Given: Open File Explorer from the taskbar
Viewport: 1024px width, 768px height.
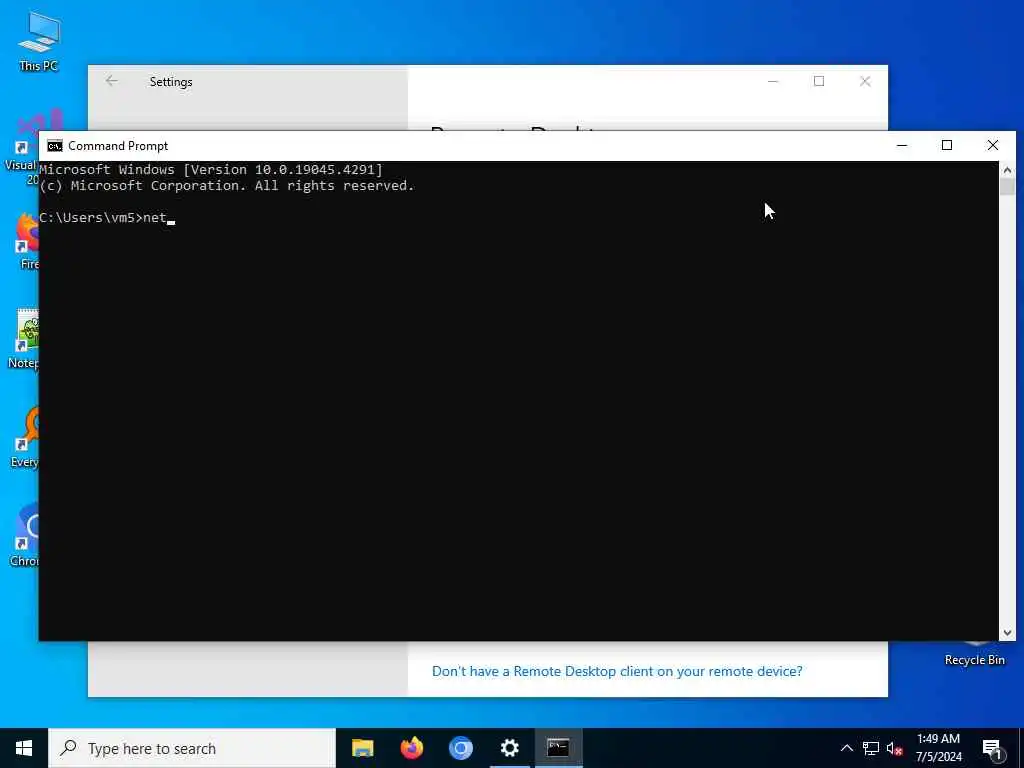Looking at the screenshot, I should tap(362, 748).
